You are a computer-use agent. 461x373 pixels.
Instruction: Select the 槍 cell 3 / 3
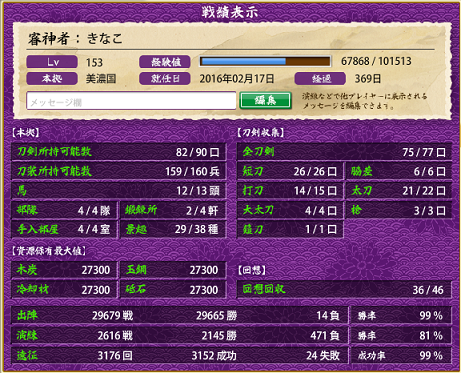click(399, 210)
